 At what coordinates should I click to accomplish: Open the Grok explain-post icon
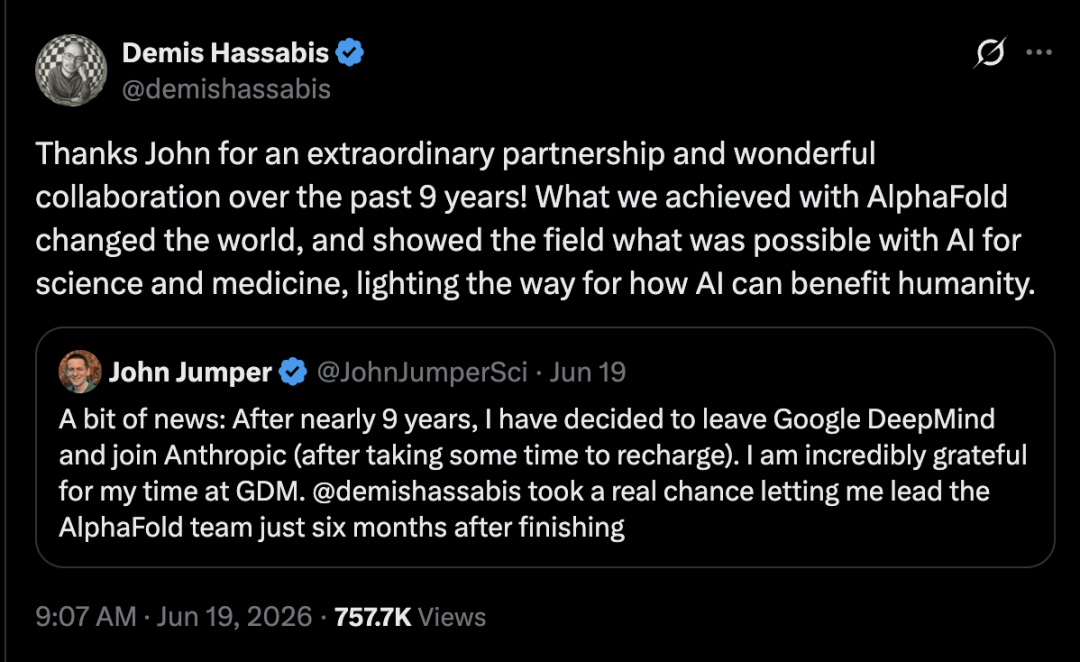(990, 52)
